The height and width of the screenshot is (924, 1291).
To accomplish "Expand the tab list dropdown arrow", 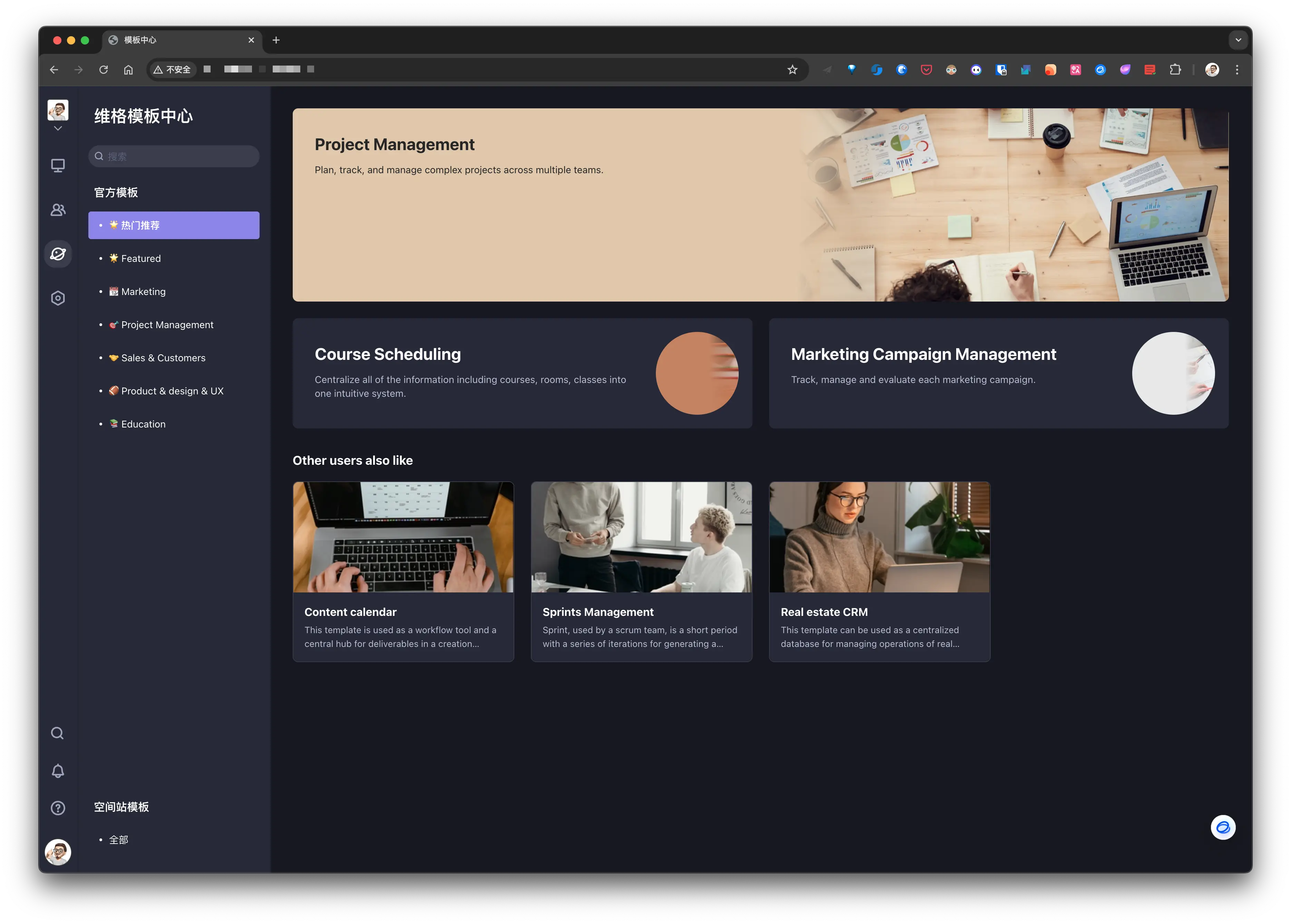I will click(1238, 40).
